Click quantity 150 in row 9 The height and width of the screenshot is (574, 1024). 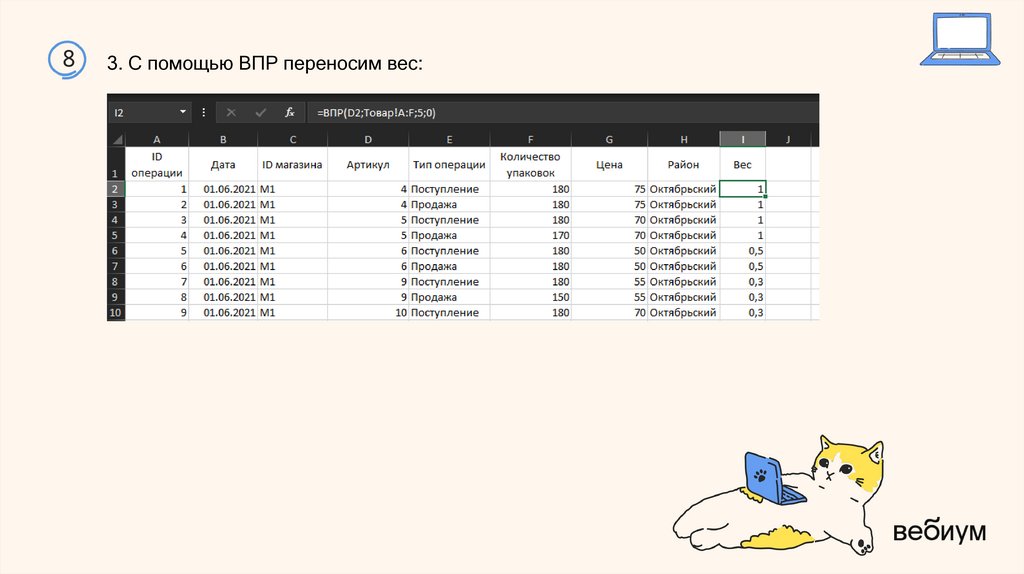point(530,297)
